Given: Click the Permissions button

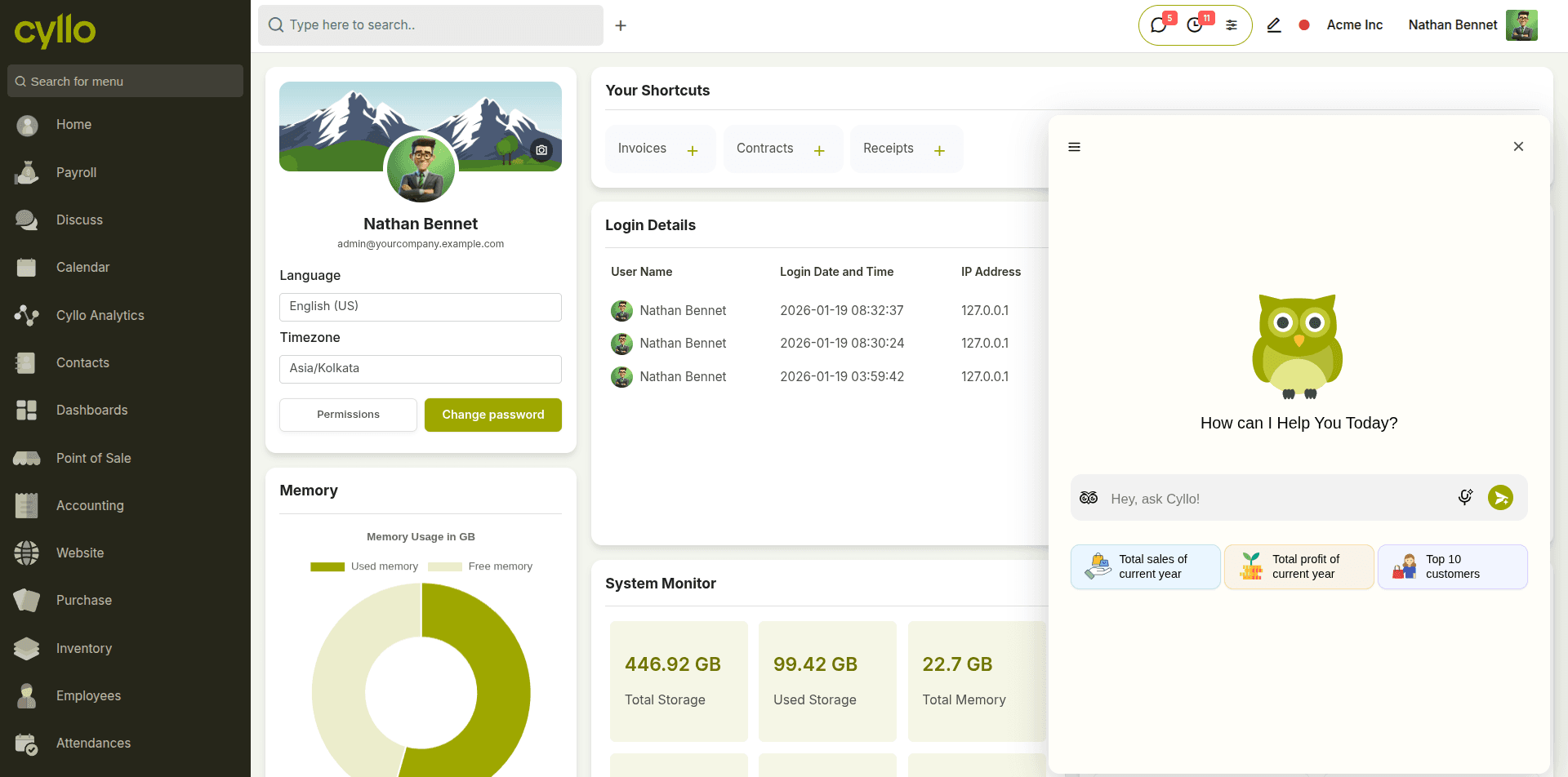Looking at the screenshot, I should (348, 415).
